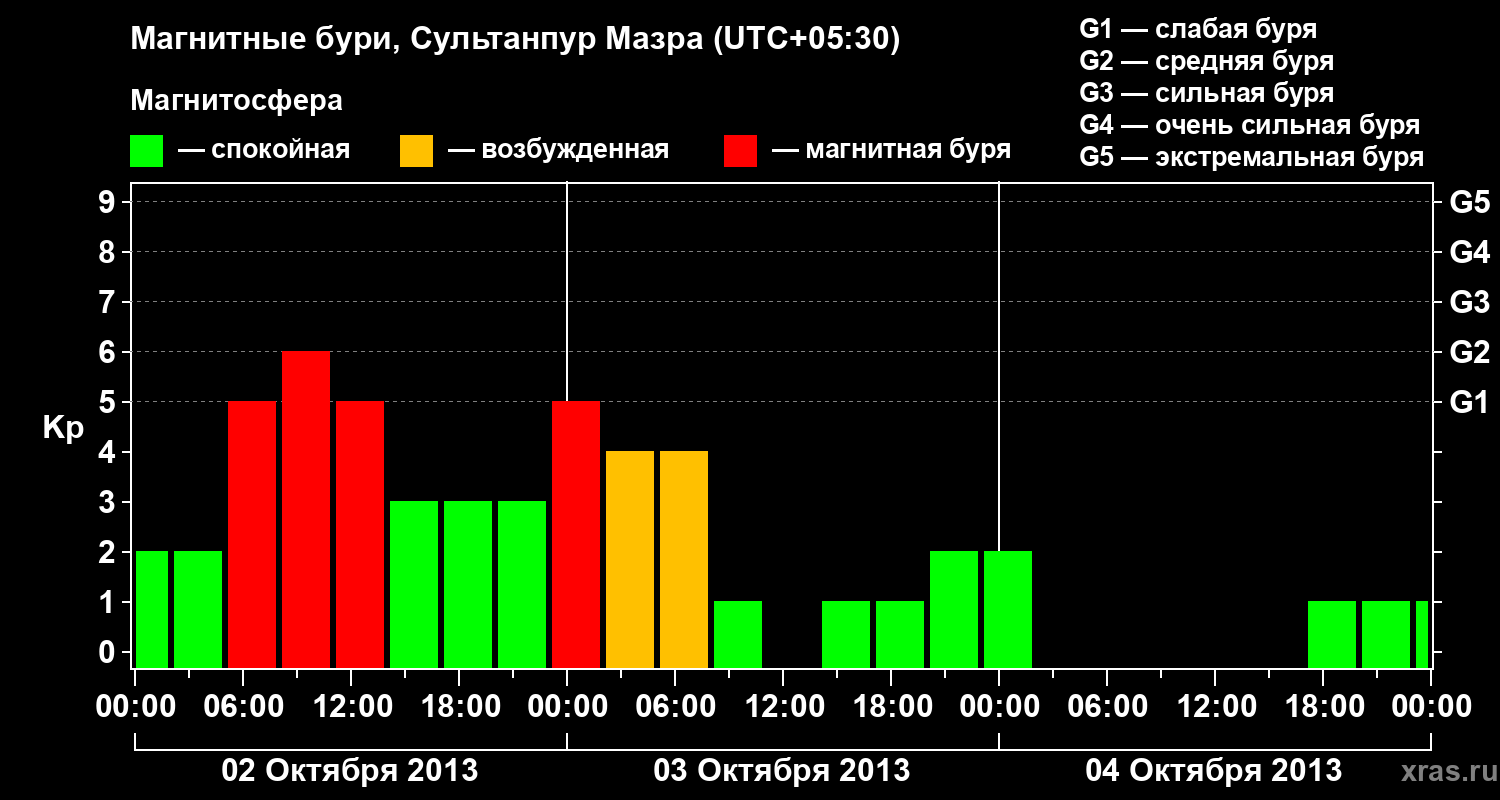Click the green 'спокойная' legend swatch
Screen dimensions: 1500x800
tap(147, 151)
